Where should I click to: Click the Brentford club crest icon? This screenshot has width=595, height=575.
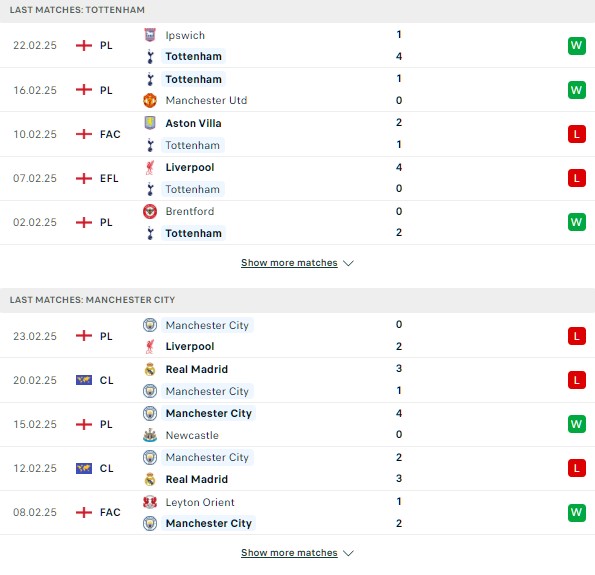pyautogui.click(x=150, y=211)
